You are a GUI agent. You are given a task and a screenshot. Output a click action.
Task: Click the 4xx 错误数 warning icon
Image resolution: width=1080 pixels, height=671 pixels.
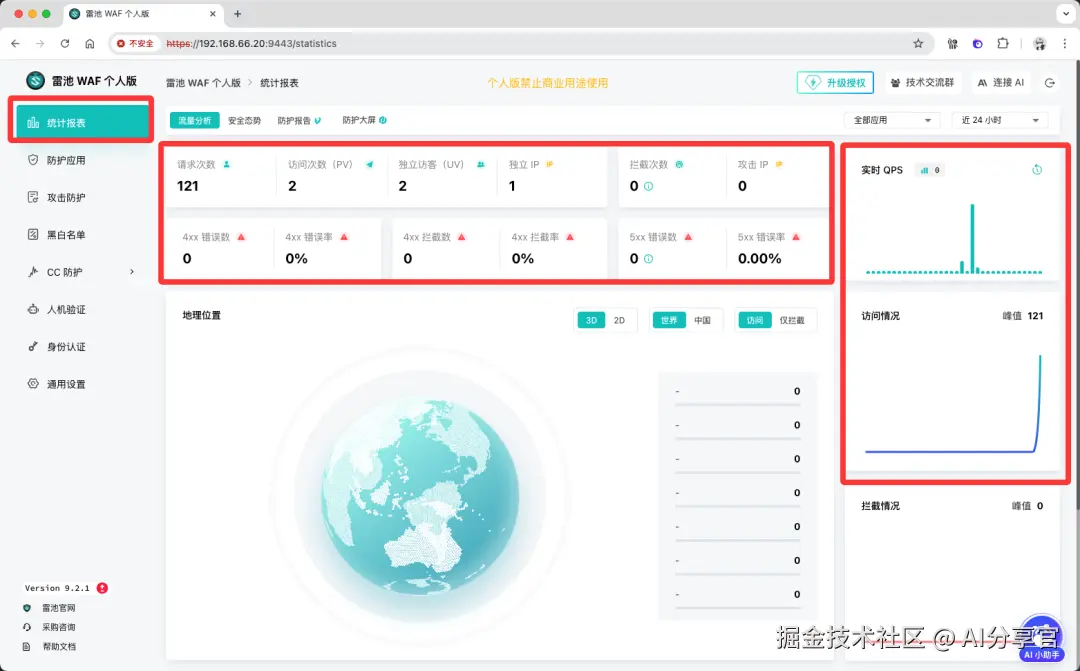[x=241, y=237]
